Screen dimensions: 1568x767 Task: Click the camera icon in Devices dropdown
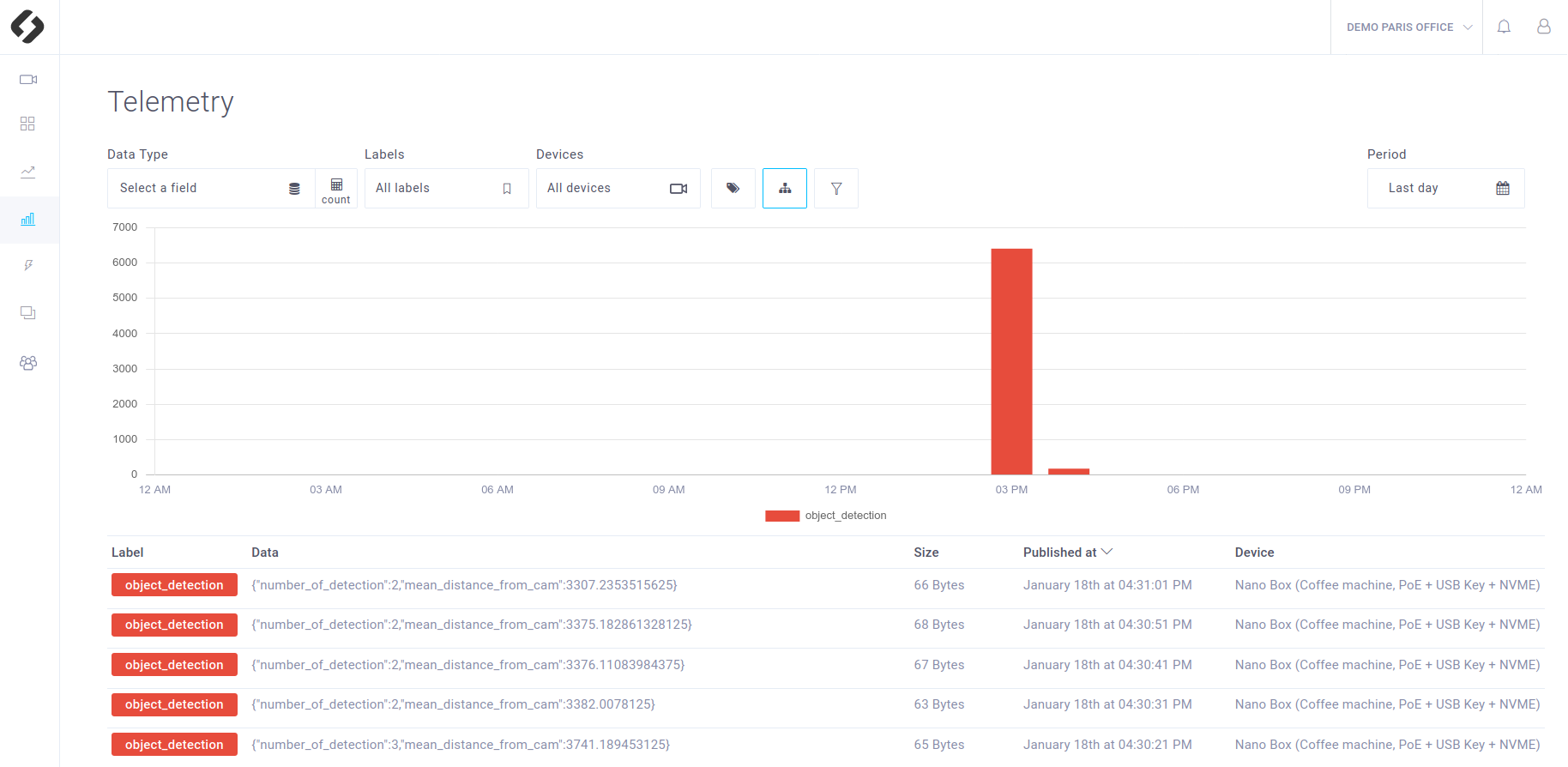click(678, 189)
